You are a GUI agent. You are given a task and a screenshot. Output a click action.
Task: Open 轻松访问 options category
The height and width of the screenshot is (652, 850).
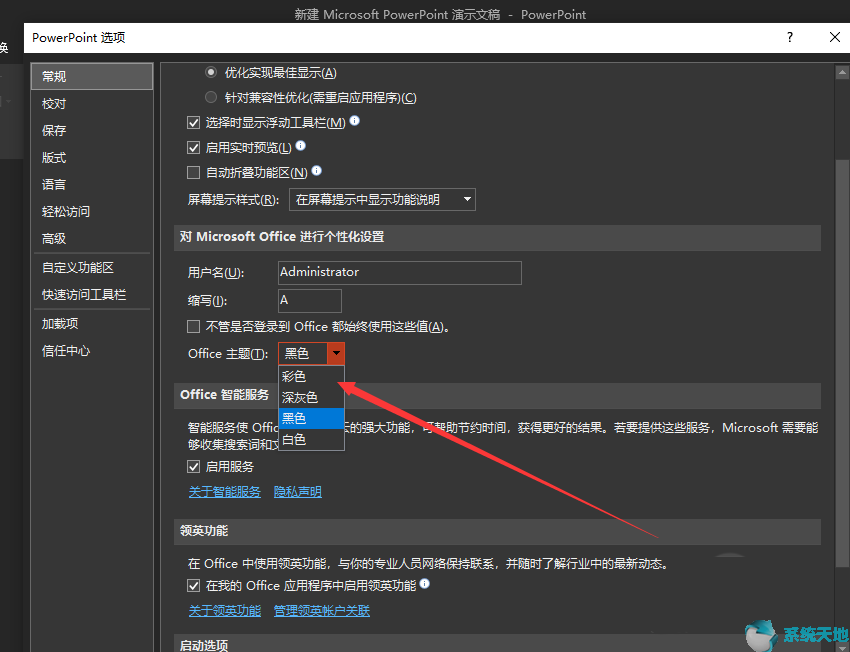92,212
